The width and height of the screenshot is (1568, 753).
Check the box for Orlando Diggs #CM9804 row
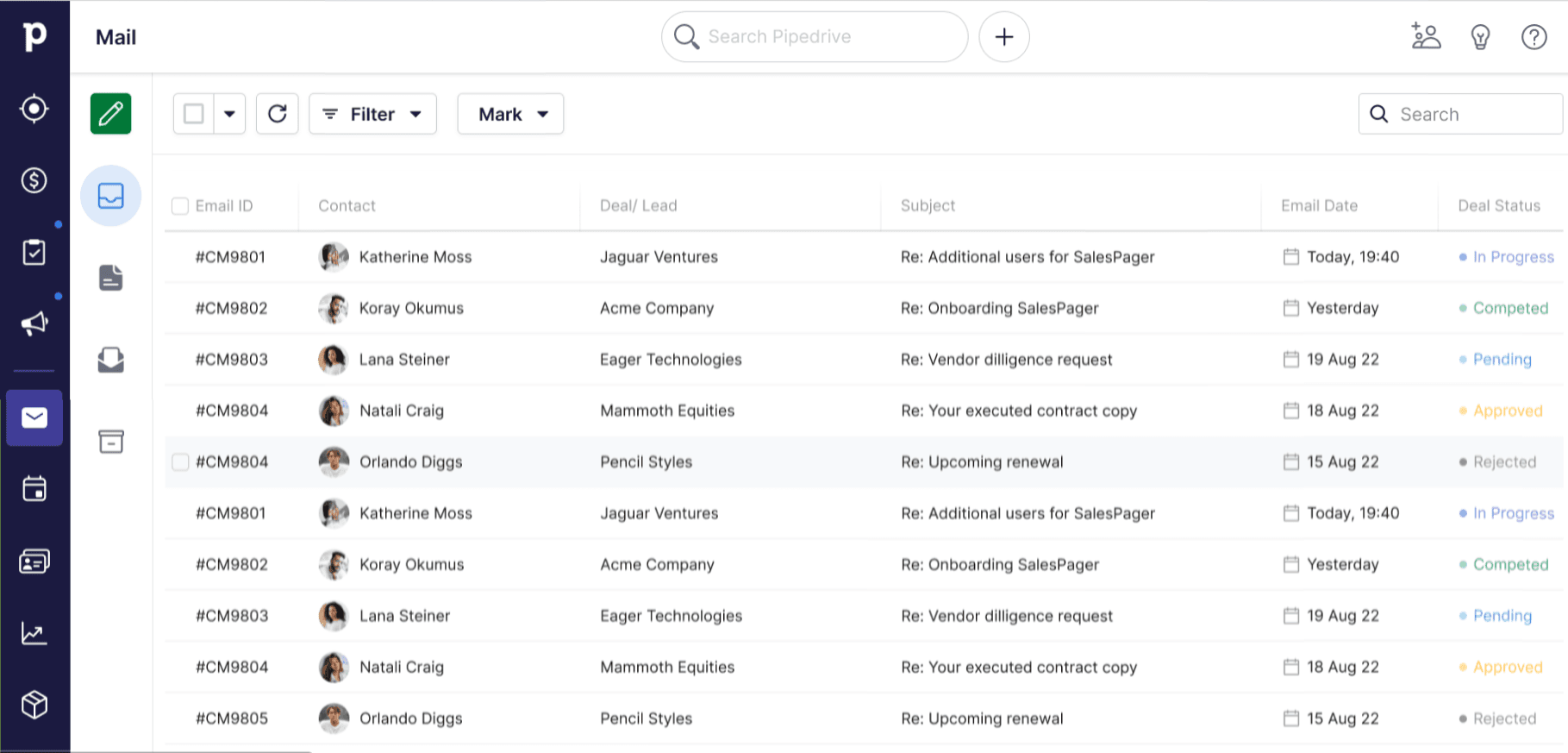180,462
